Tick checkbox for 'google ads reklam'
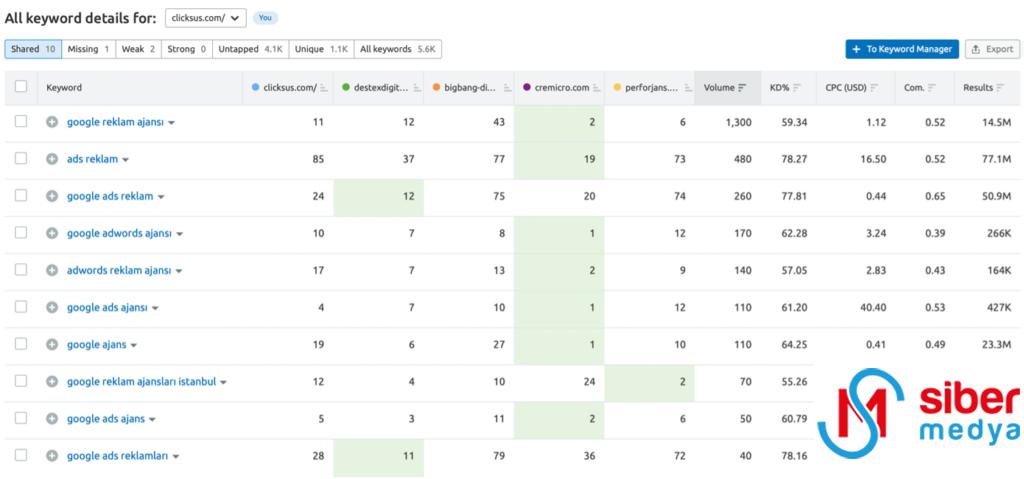The height and width of the screenshot is (479, 1024). click(x=21, y=195)
